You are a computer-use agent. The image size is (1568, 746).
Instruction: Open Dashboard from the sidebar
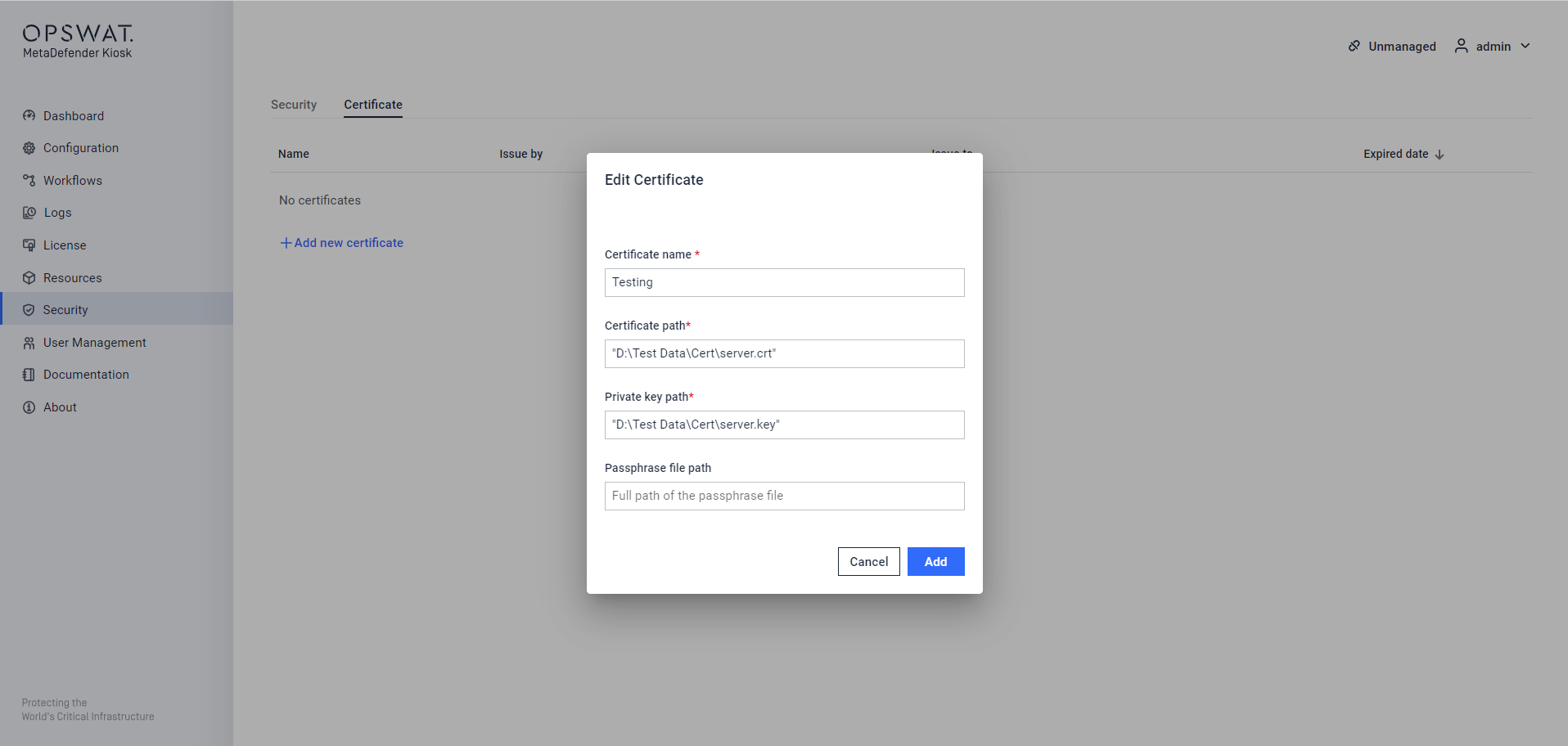click(116, 115)
